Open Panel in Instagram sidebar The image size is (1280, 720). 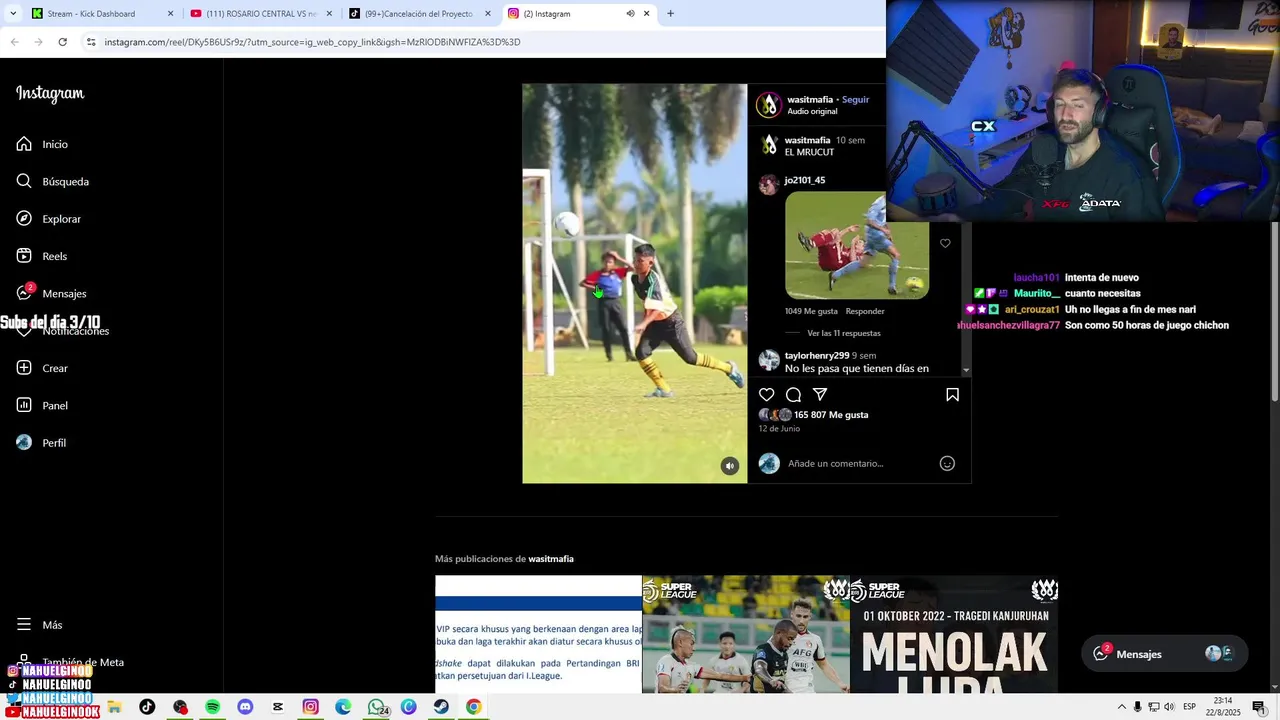[x=42, y=405]
